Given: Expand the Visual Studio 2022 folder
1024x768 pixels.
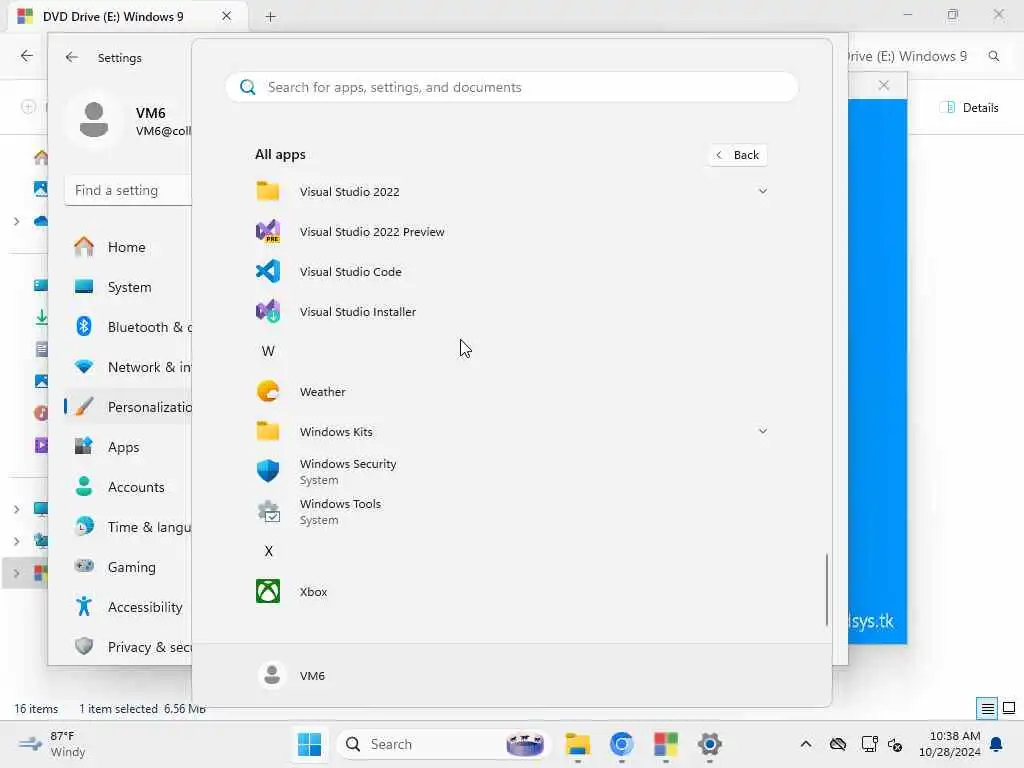Looking at the screenshot, I should point(762,191).
